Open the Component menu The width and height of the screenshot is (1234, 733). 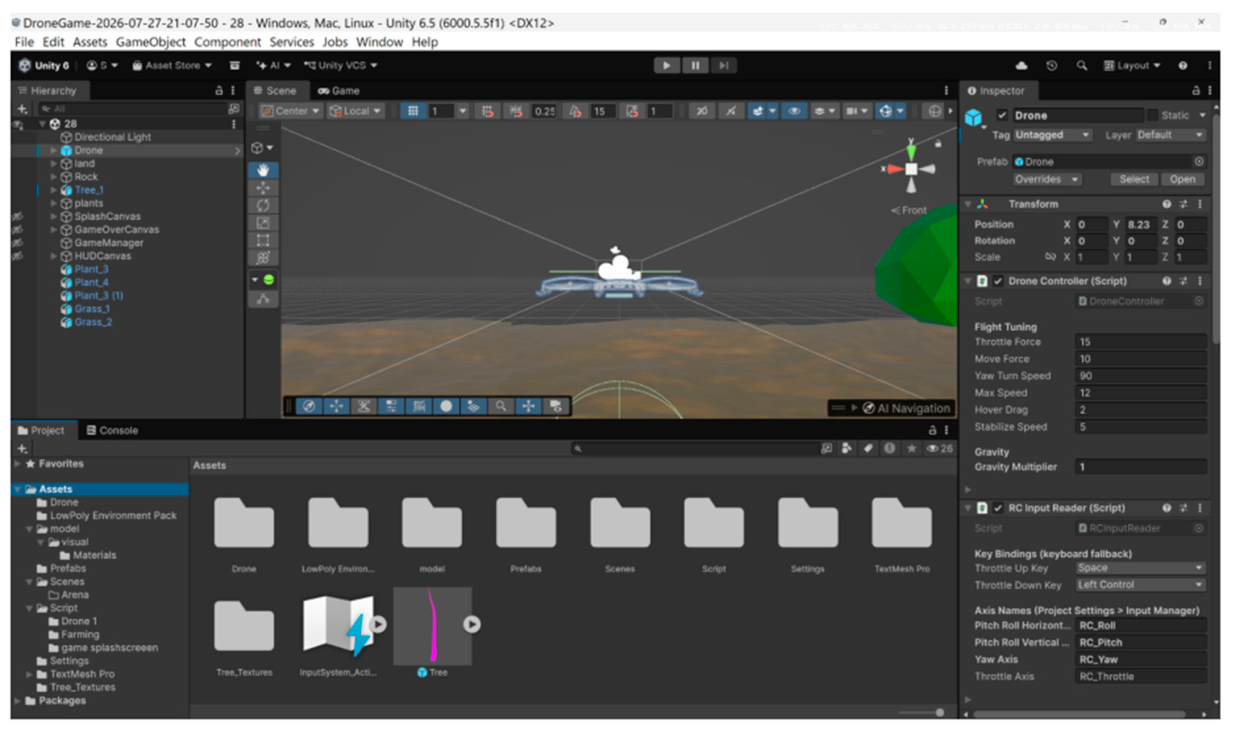coord(227,42)
